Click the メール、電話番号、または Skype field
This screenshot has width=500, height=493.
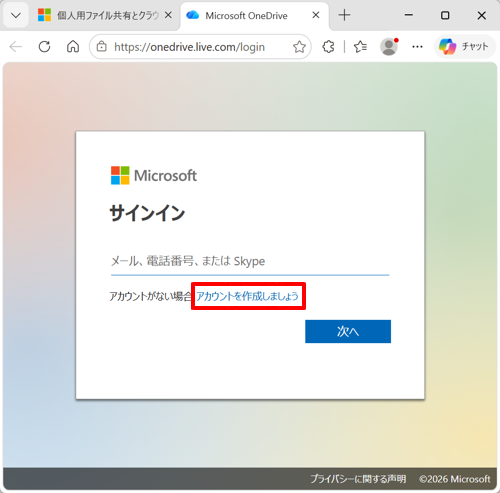pos(250,261)
